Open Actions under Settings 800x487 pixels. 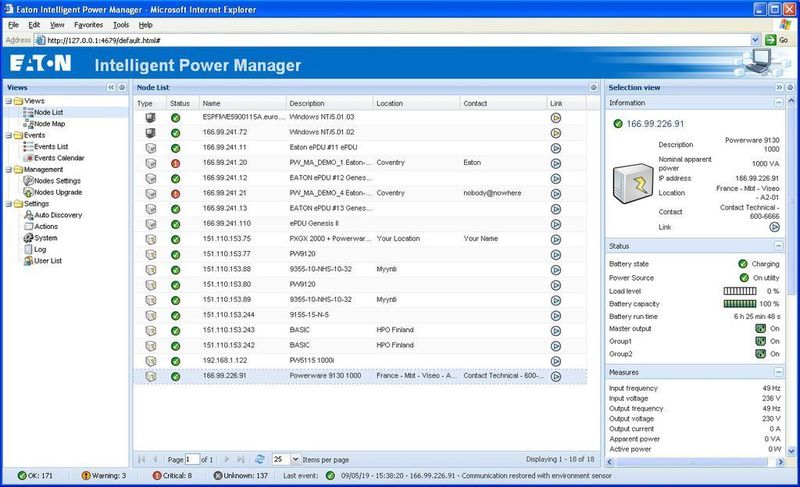[46, 226]
